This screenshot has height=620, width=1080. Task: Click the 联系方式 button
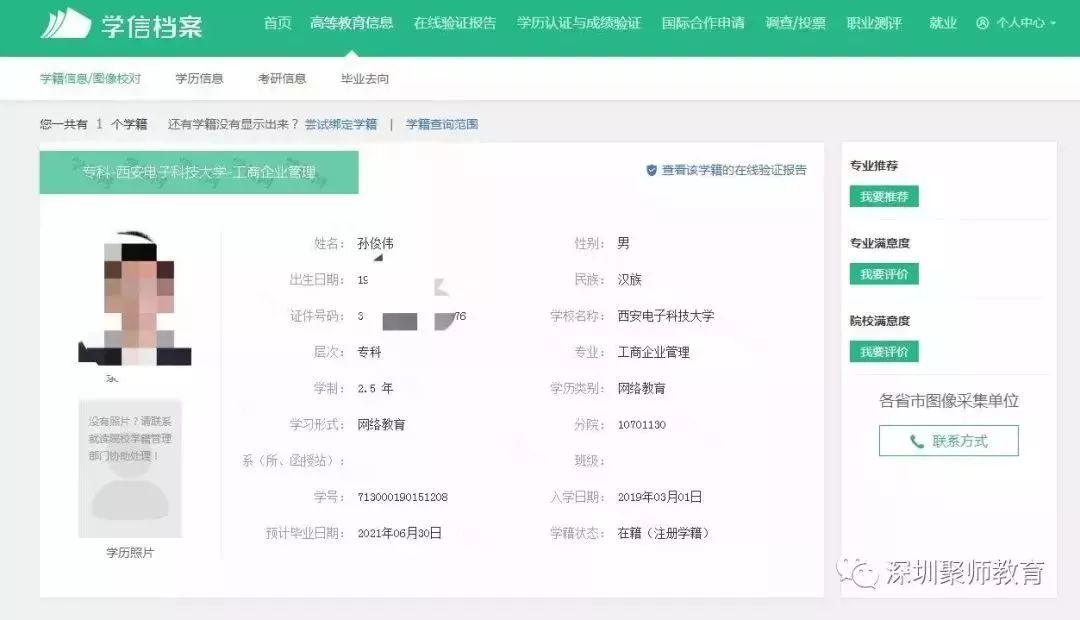(948, 441)
